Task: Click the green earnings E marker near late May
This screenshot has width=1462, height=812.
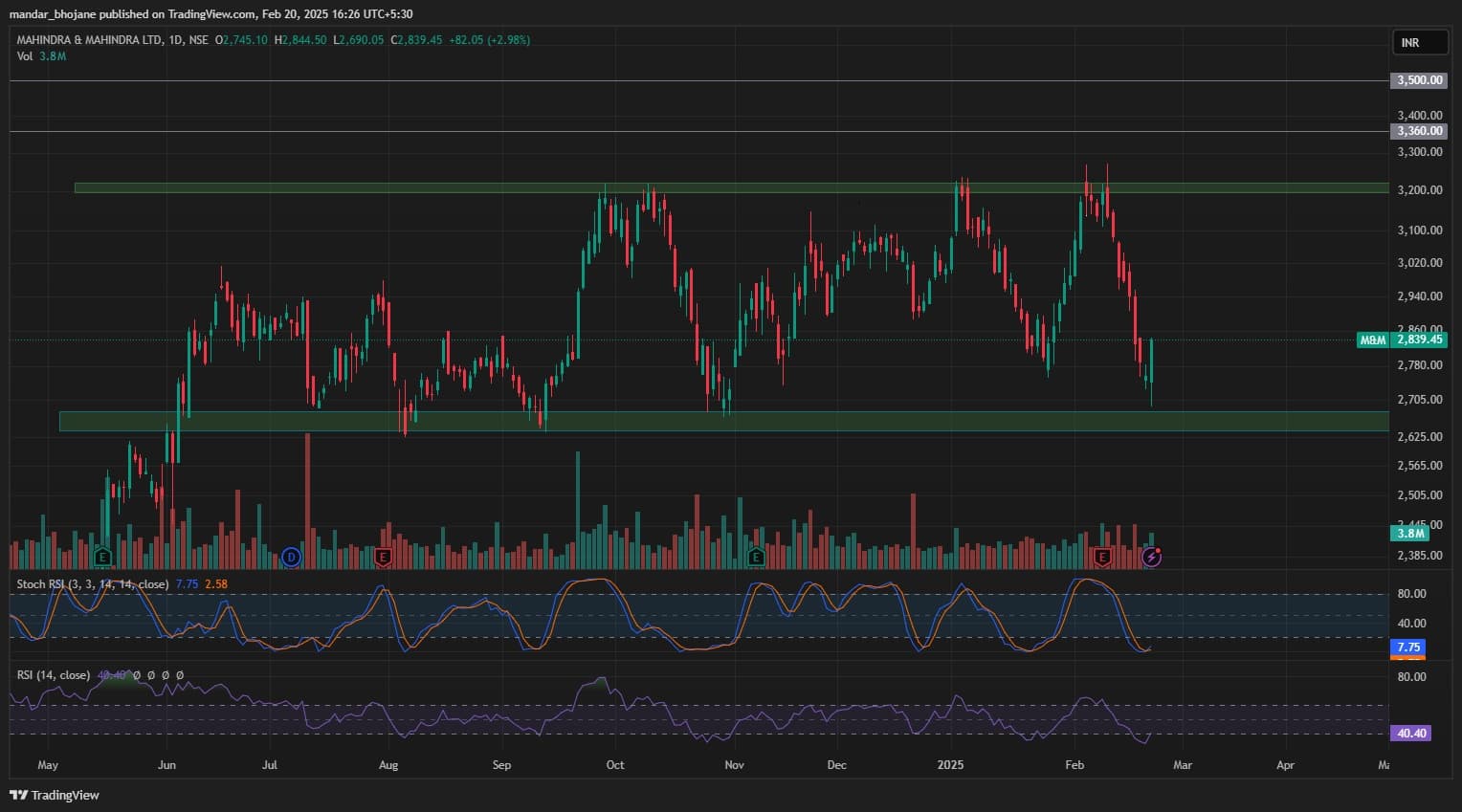Action: (103, 557)
